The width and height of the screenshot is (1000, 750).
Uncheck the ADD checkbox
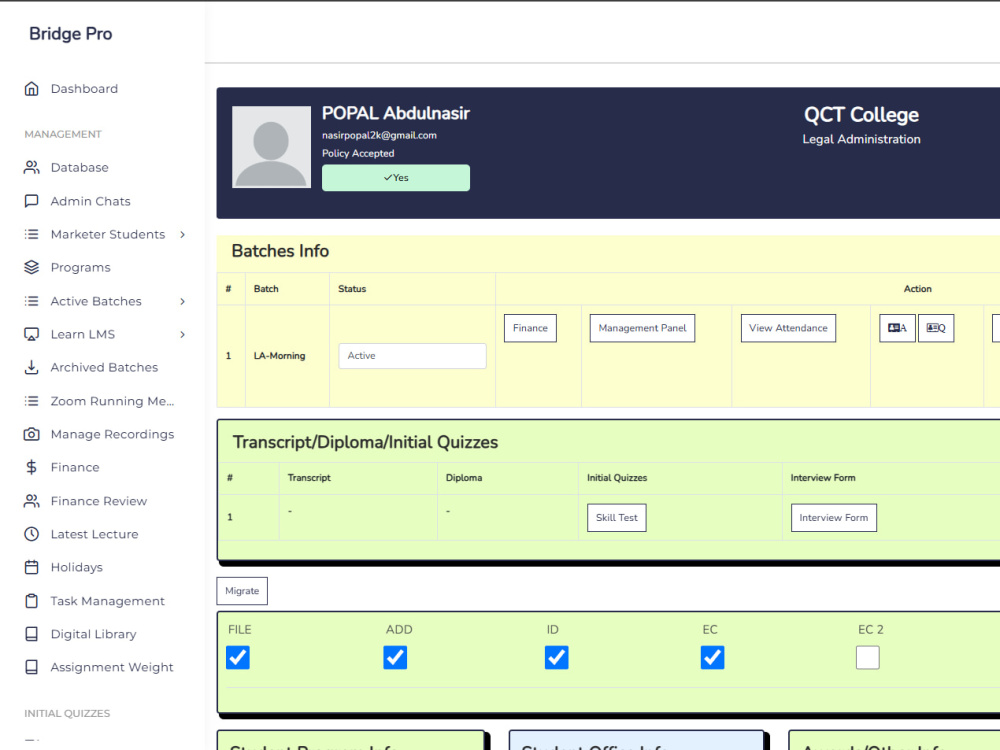[395, 658]
